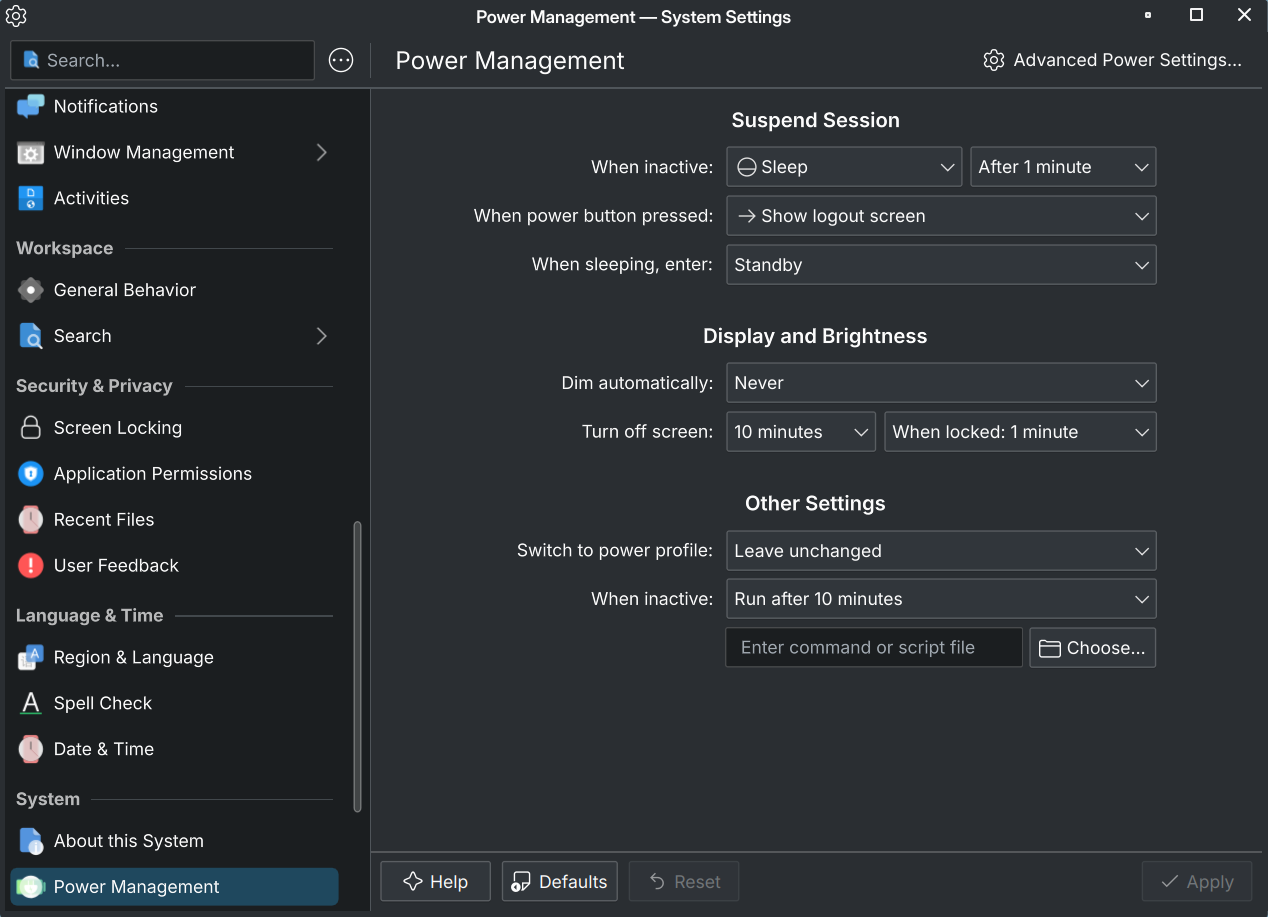Expand the Search category chevron
The height and width of the screenshot is (917, 1268).
[321, 336]
